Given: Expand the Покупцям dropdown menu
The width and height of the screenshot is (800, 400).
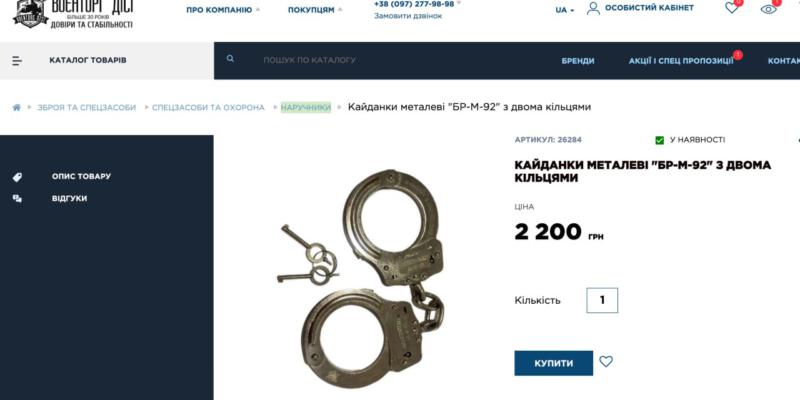Looking at the screenshot, I should (x=315, y=10).
